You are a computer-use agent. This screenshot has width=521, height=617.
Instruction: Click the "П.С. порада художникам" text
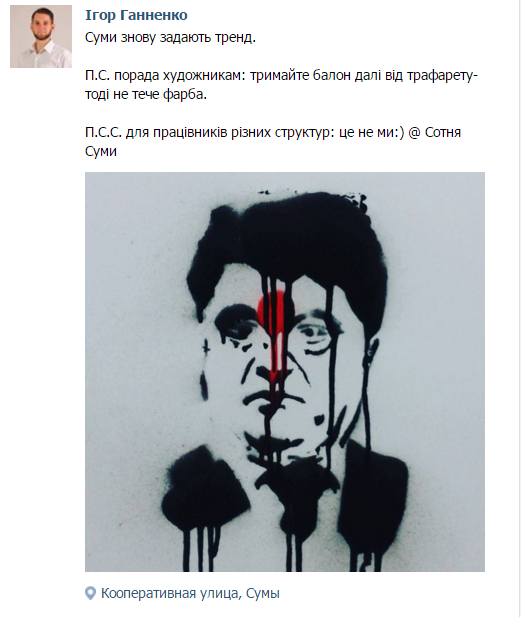point(165,76)
